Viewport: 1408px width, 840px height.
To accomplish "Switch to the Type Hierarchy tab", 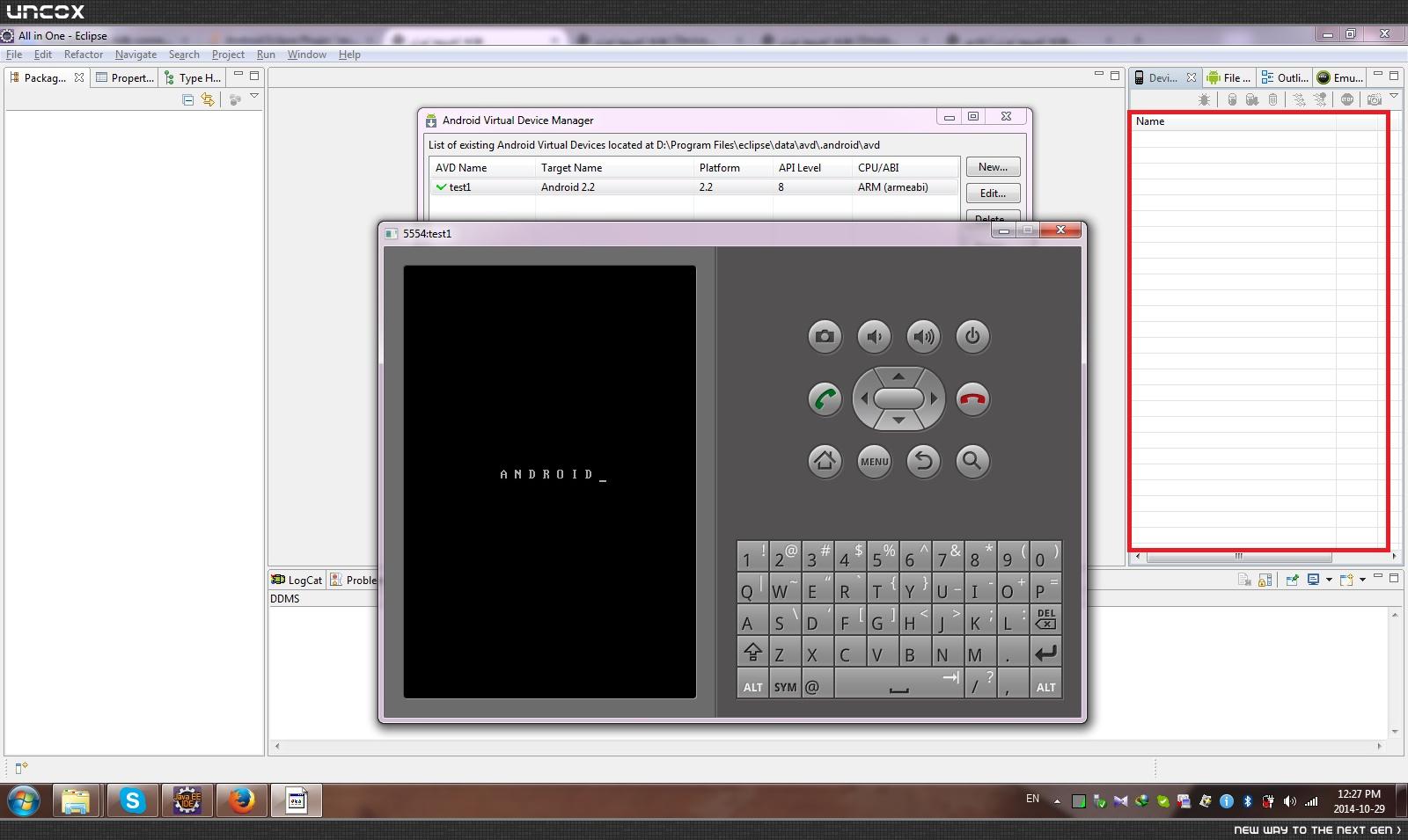I will point(194,77).
